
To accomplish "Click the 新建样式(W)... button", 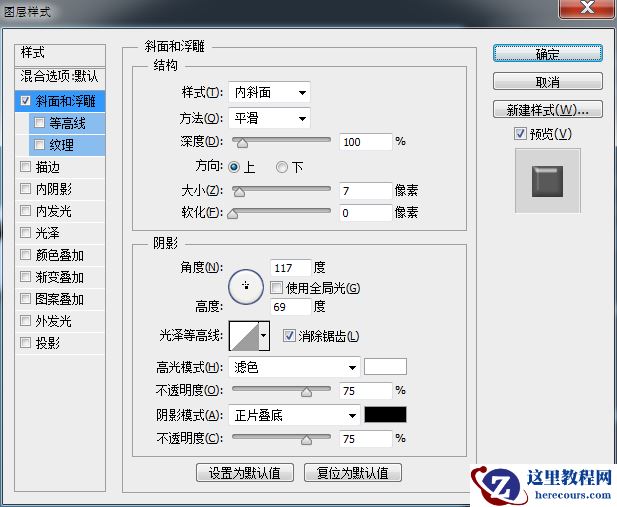I will [x=548, y=110].
